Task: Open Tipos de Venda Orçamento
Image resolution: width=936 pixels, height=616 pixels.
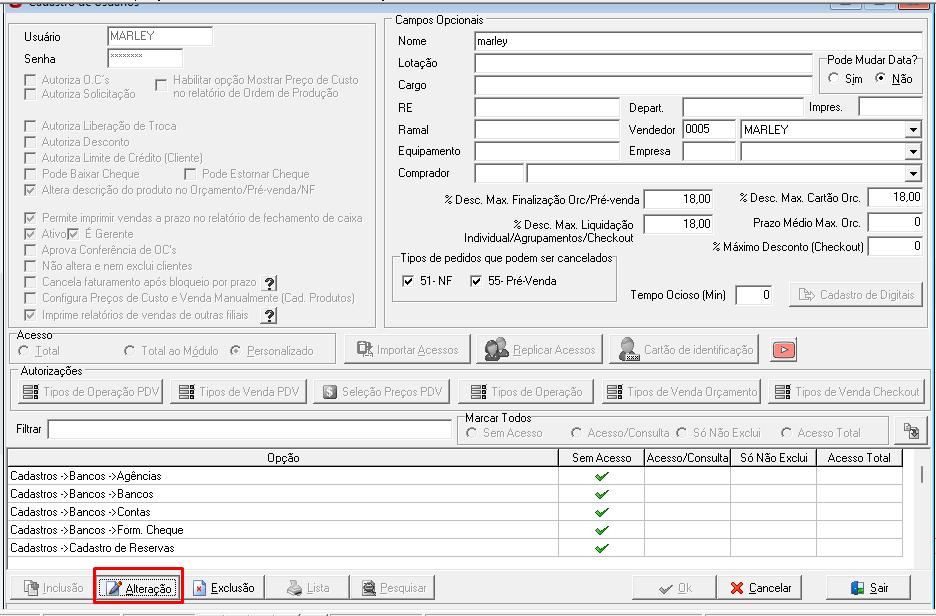Action: (x=681, y=392)
